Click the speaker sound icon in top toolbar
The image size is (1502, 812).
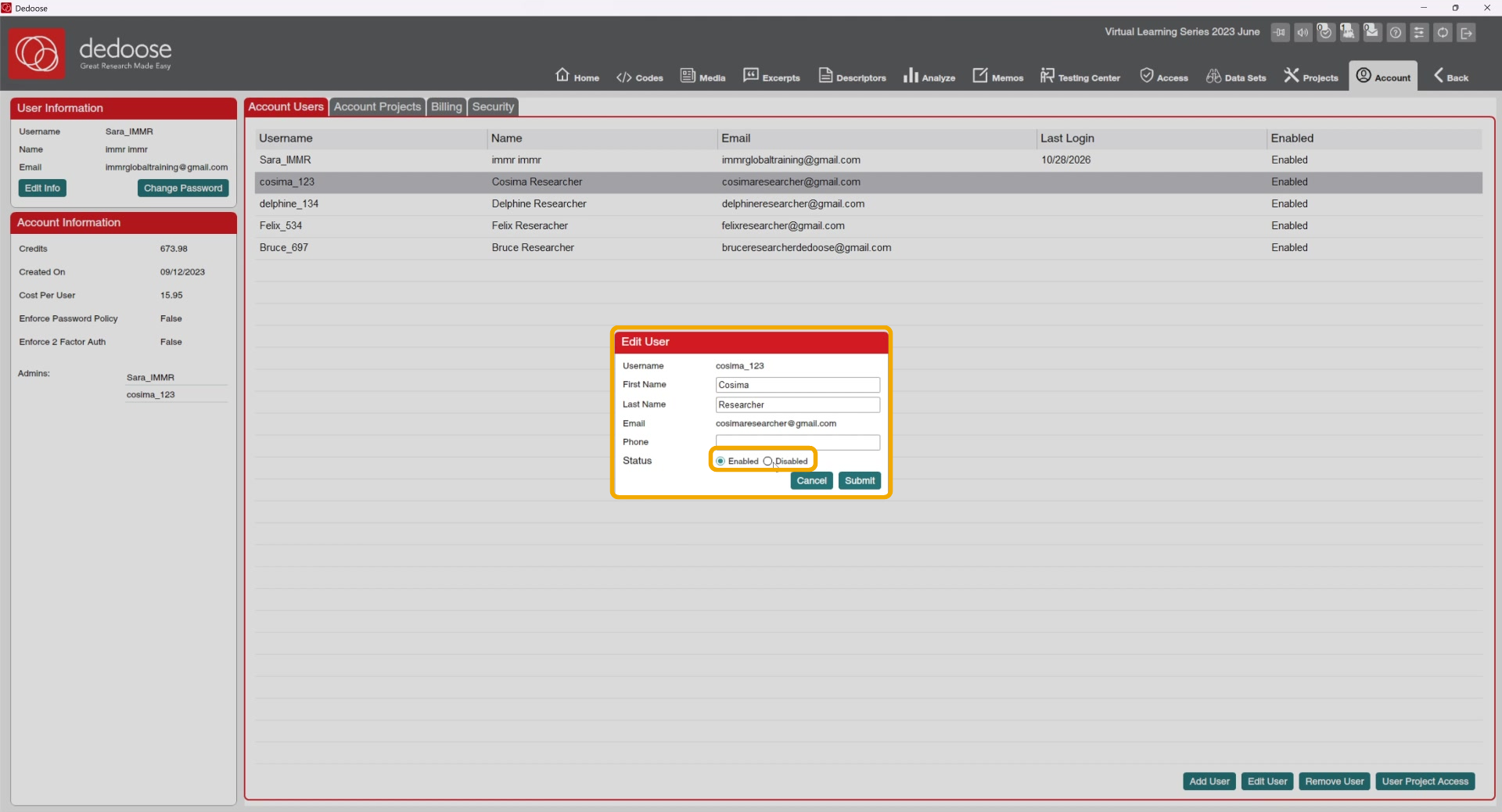[1303, 33]
